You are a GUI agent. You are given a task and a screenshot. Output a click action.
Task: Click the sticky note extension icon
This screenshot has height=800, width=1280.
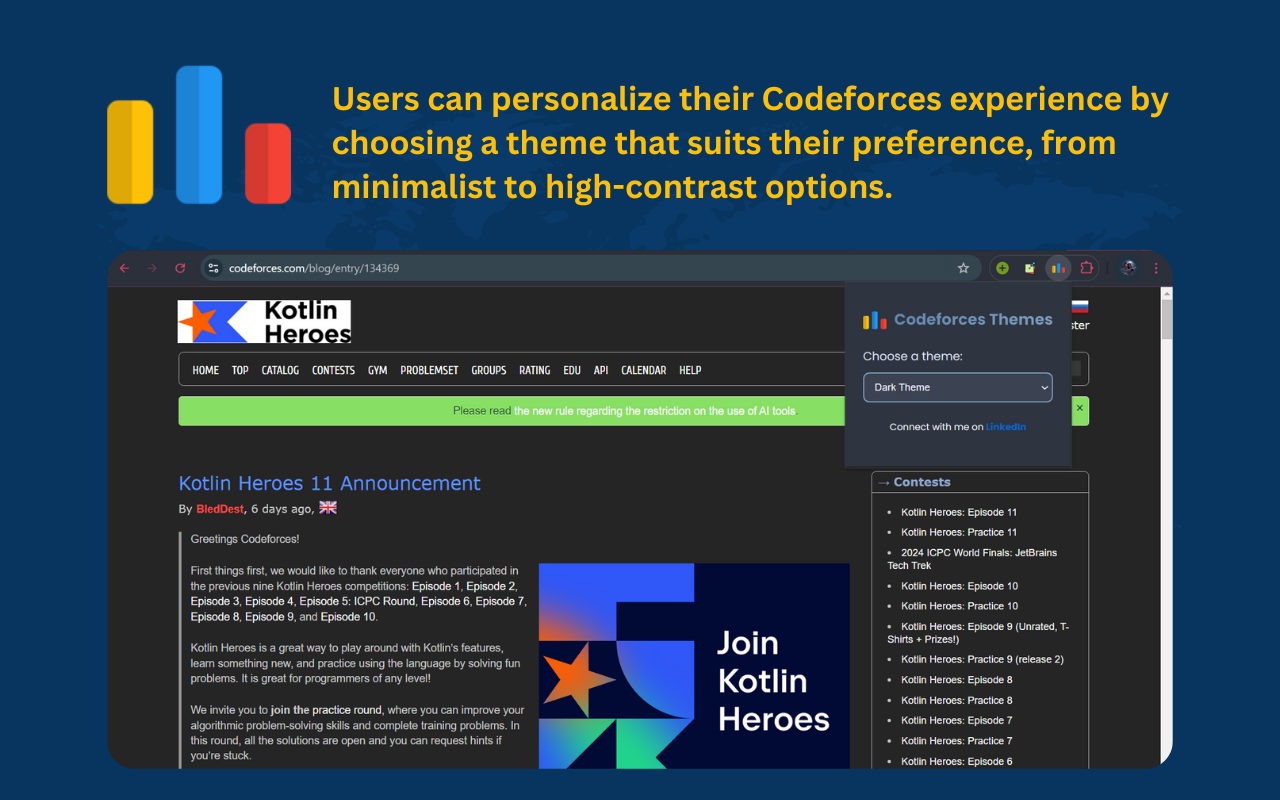click(x=1030, y=268)
